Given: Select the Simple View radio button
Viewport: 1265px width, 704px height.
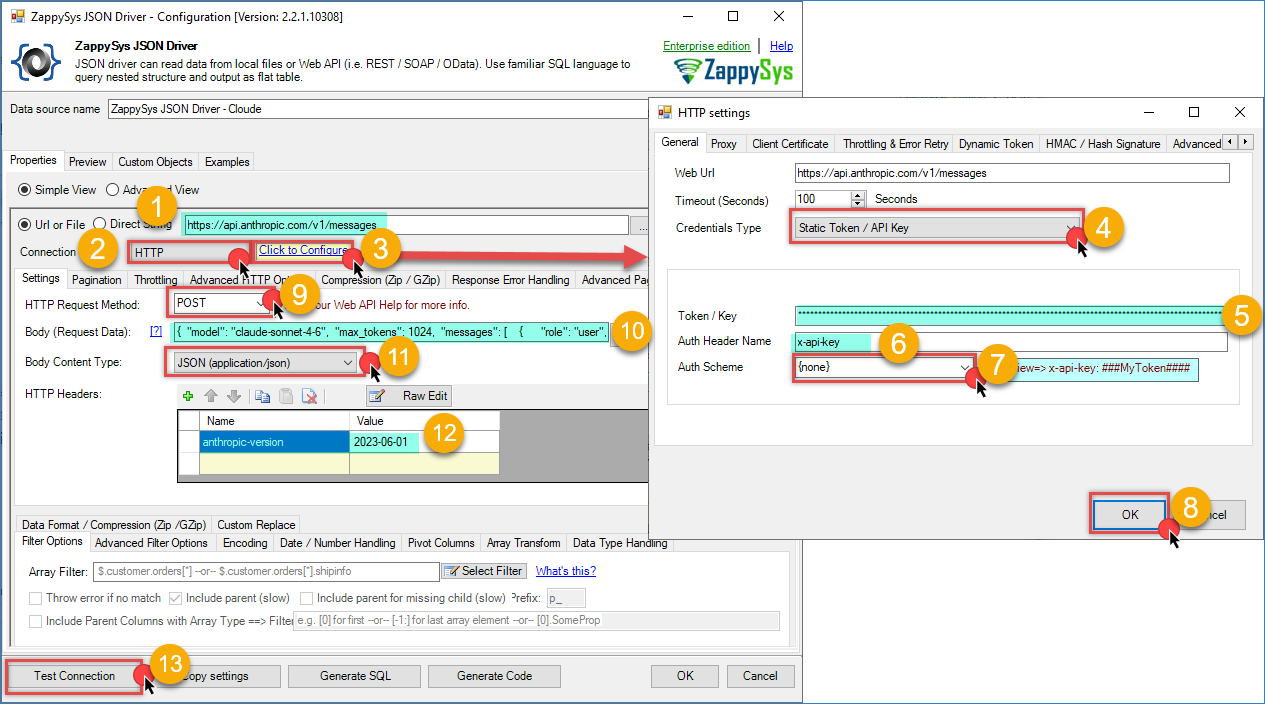Looking at the screenshot, I should click(x=25, y=189).
